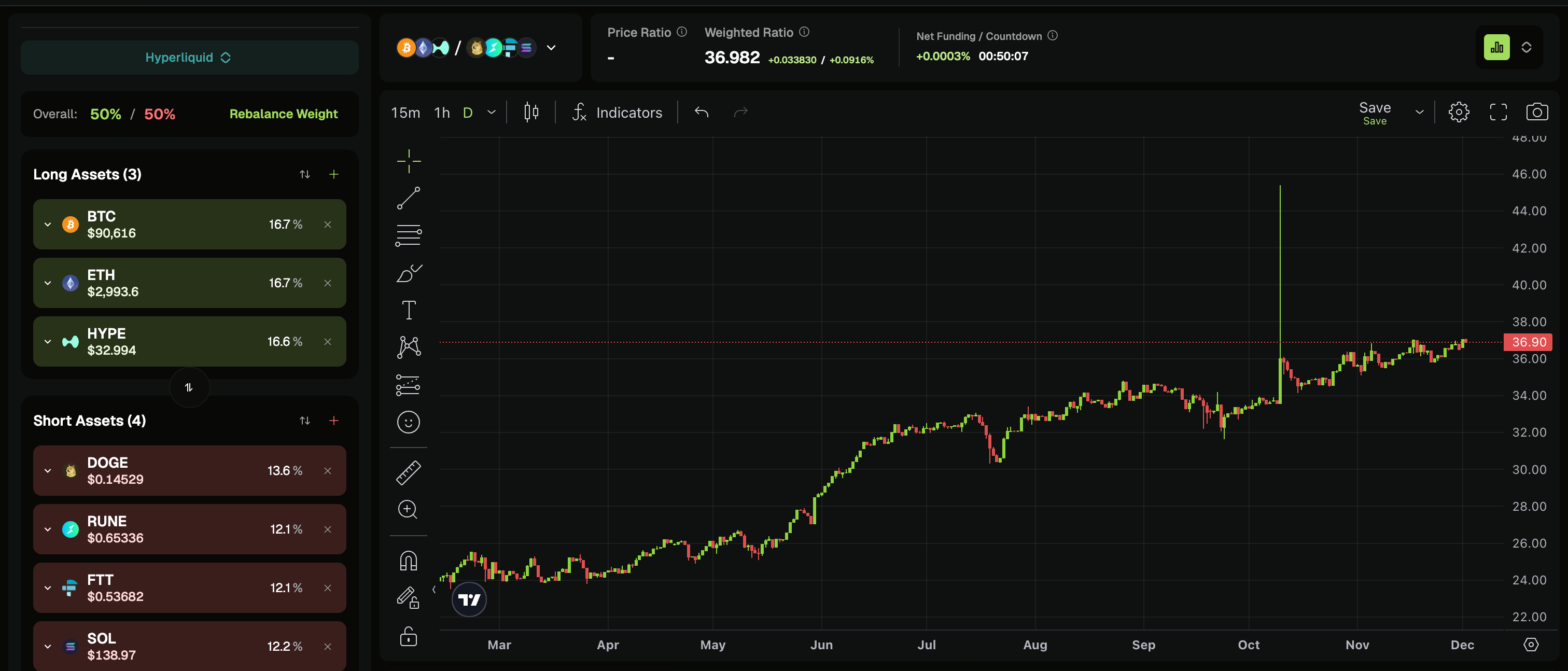This screenshot has width=1568, height=671.
Task: Select the ruler measure tool
Action: [409, 472]
